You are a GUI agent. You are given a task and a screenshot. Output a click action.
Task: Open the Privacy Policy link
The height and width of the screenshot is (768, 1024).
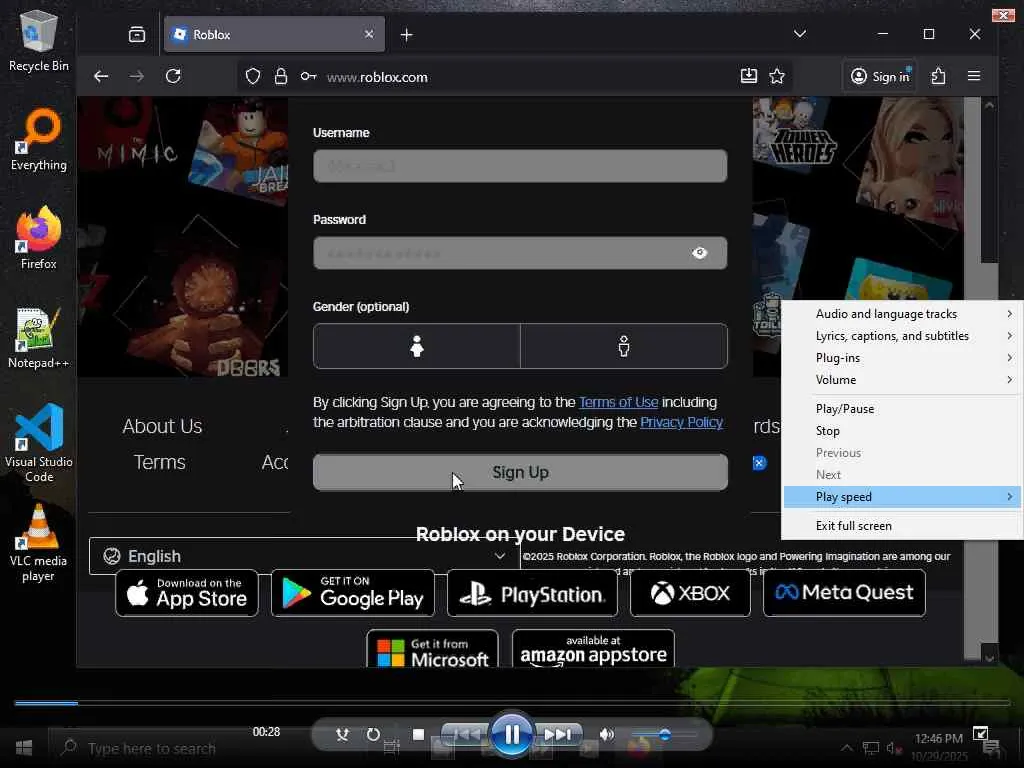(681, 423)
